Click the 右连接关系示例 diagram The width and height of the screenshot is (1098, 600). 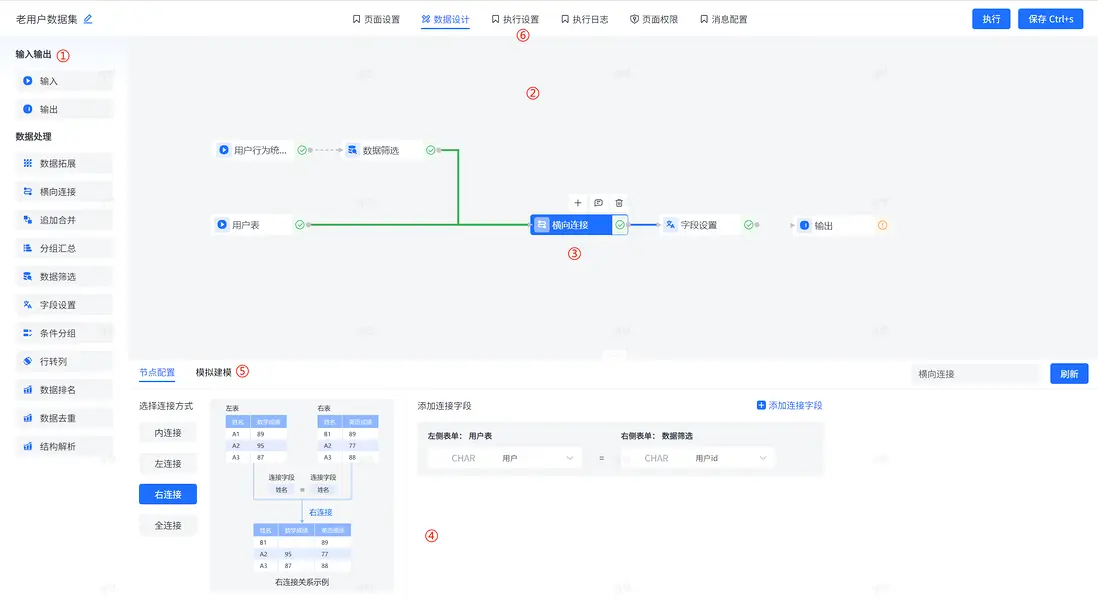[302, 495]
